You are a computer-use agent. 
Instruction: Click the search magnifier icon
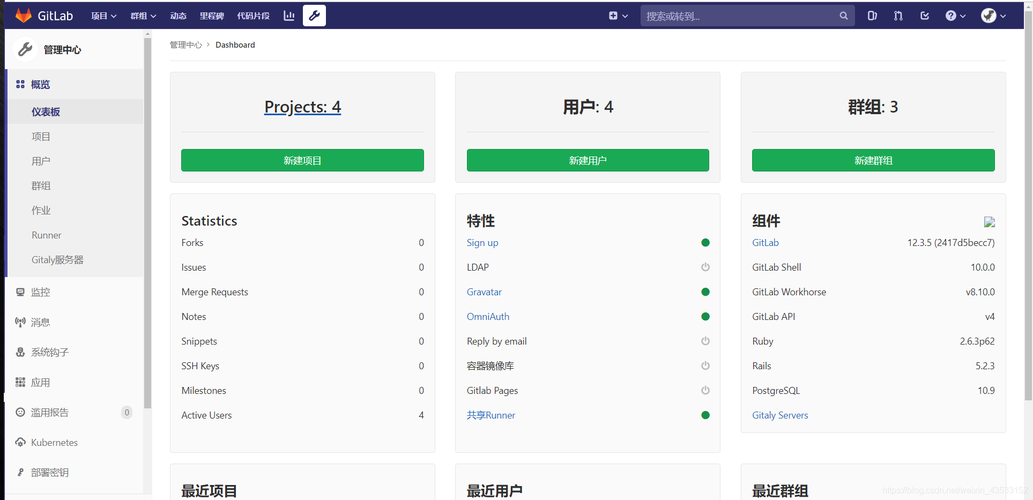(x=844, y=16)
